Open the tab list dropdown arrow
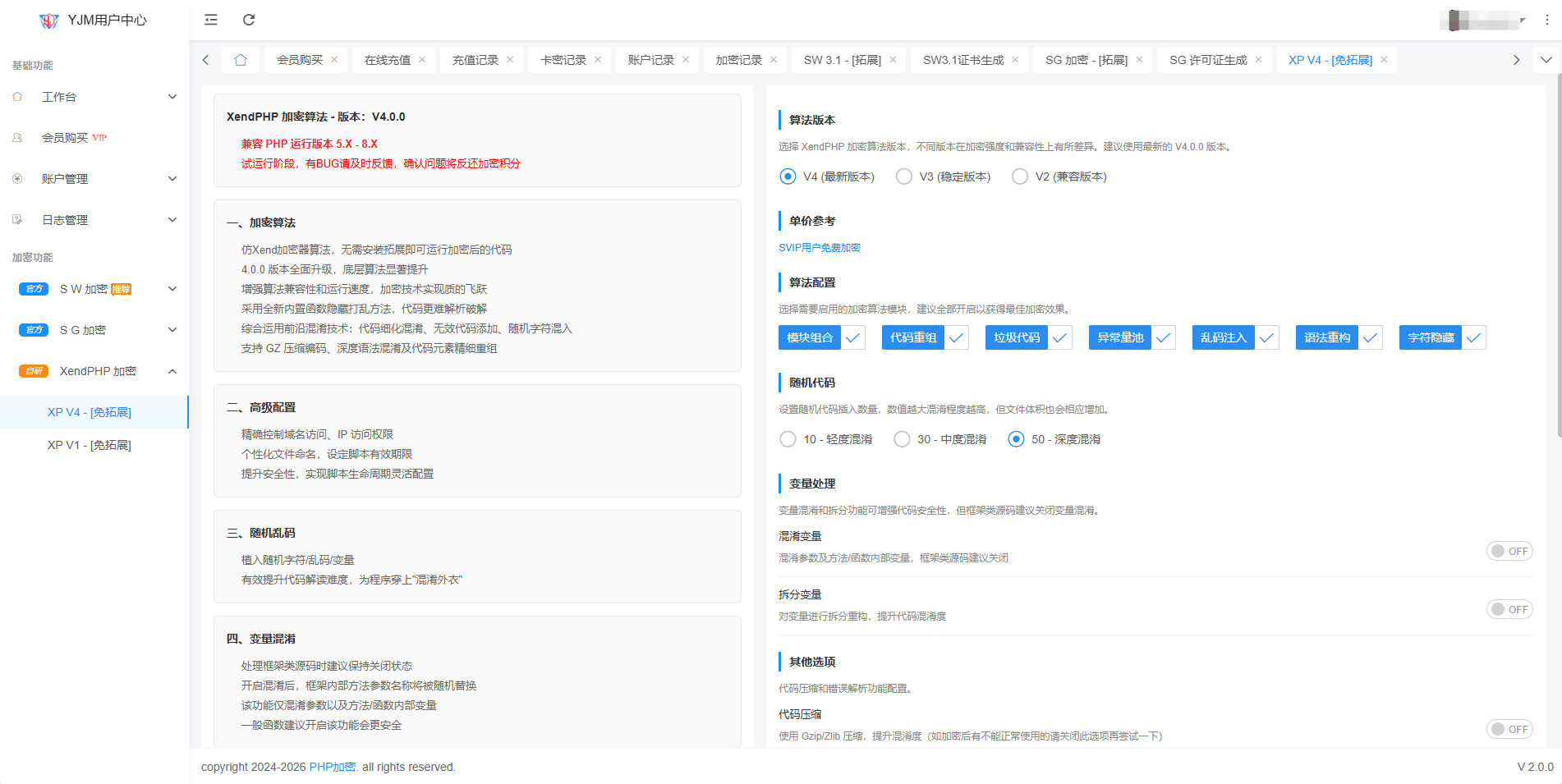1562x784 pixels. click(x=1546, y=60)
